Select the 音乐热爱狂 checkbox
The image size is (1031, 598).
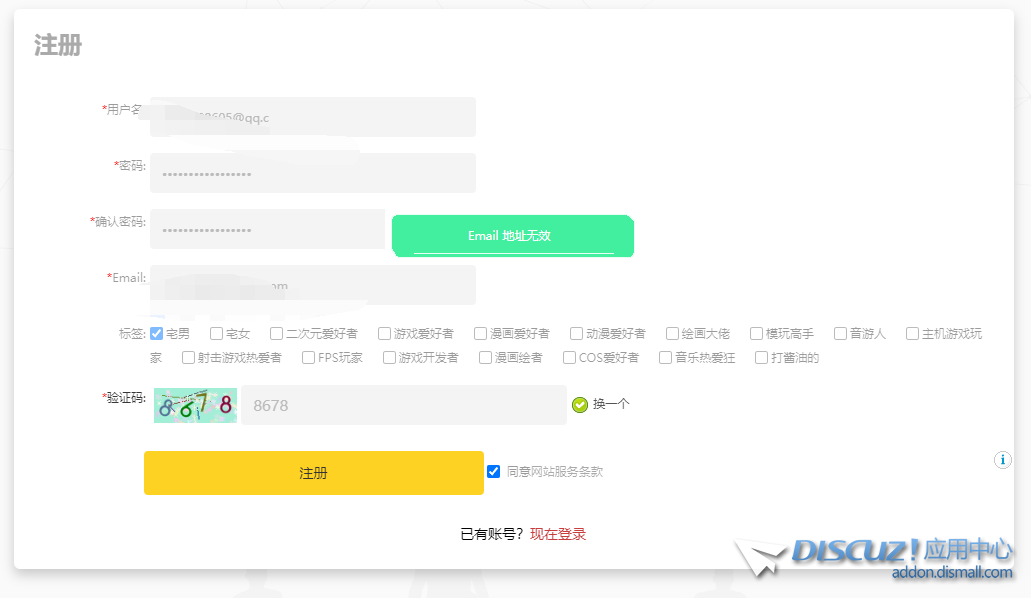[x=665, y=358]
